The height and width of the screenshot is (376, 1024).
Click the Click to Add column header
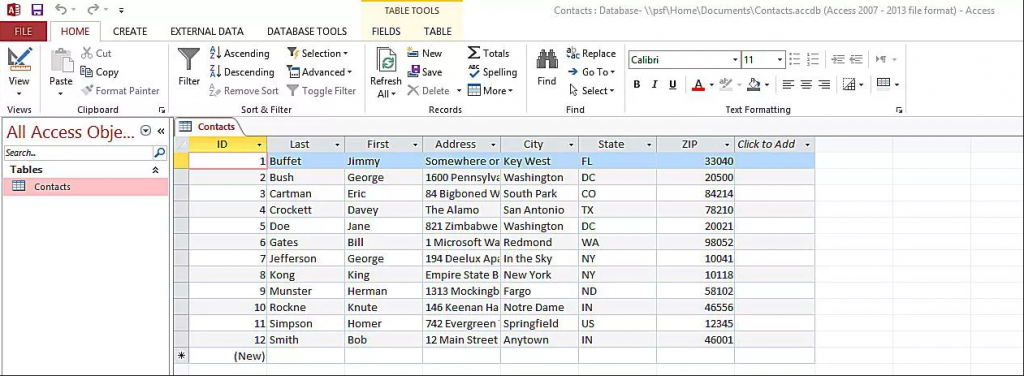point(775,144)
